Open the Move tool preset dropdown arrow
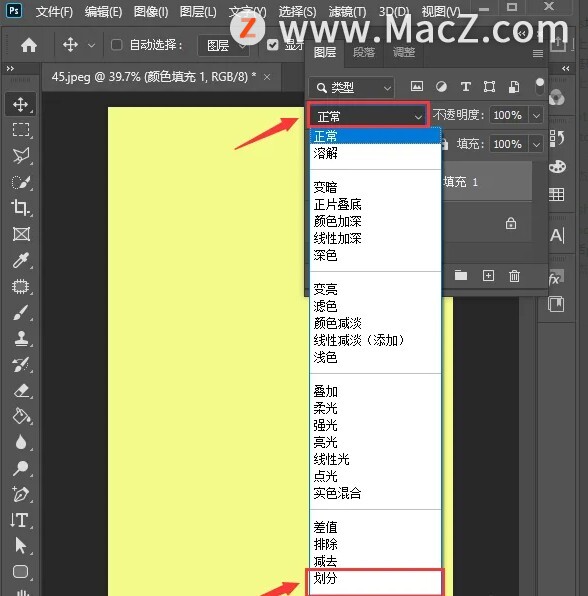 pos(91,46)
